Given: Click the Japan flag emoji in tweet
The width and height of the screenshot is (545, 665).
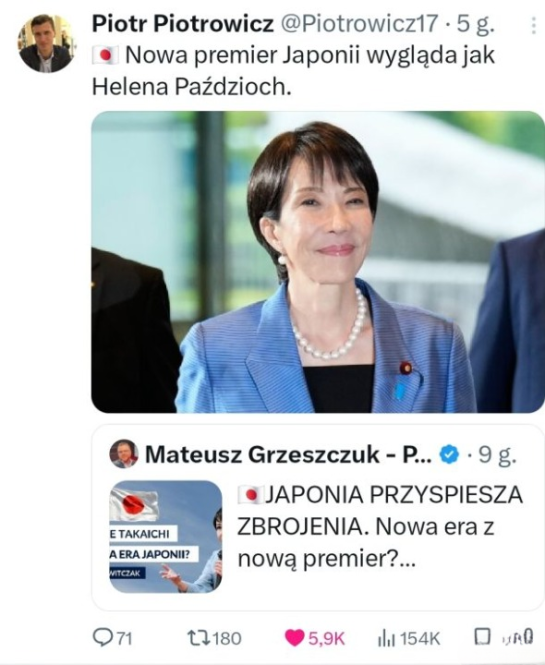Looking at the screenshot, I should click(105, 56).
